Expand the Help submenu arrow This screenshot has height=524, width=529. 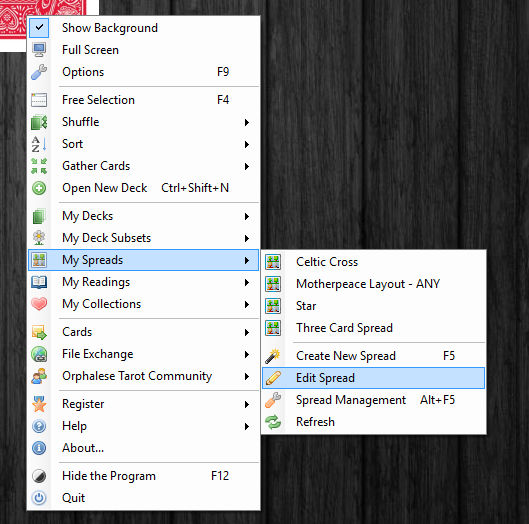coord(247,426)
